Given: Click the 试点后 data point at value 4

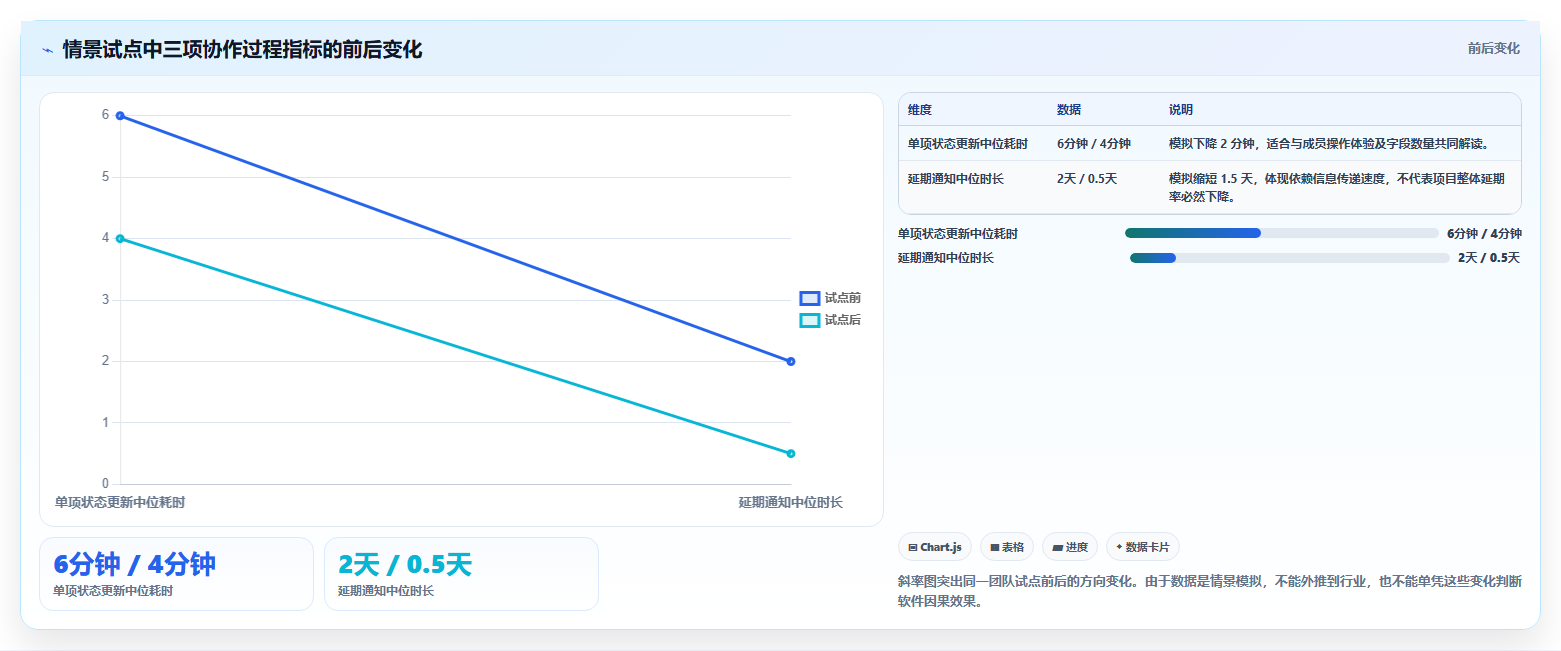Looking at the screenshot, I should tap(120, 239).
